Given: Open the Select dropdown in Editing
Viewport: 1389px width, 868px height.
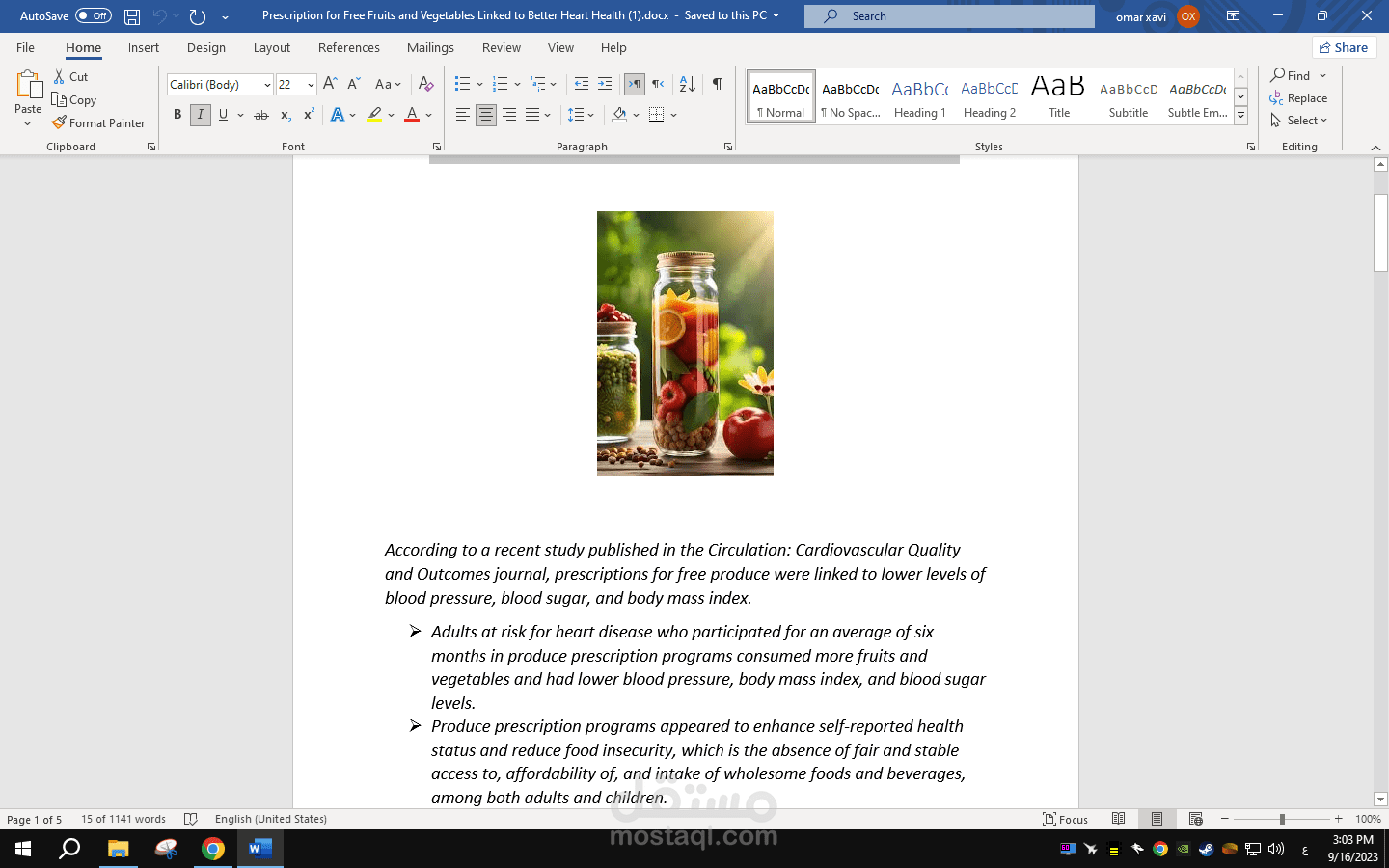Looking at the screenshot, I should click(x=1299, y=121).
